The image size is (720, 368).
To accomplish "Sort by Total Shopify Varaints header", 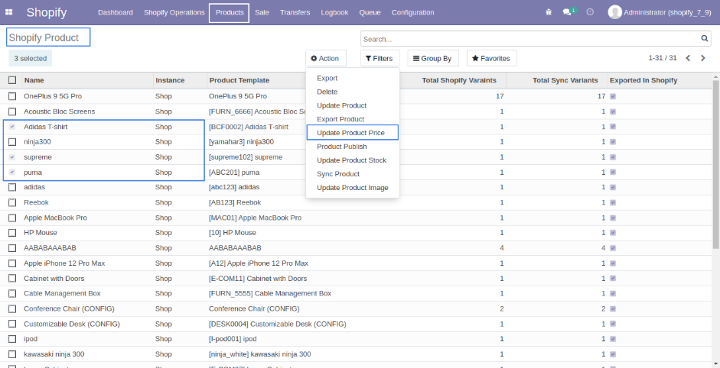I will point(459,80).
